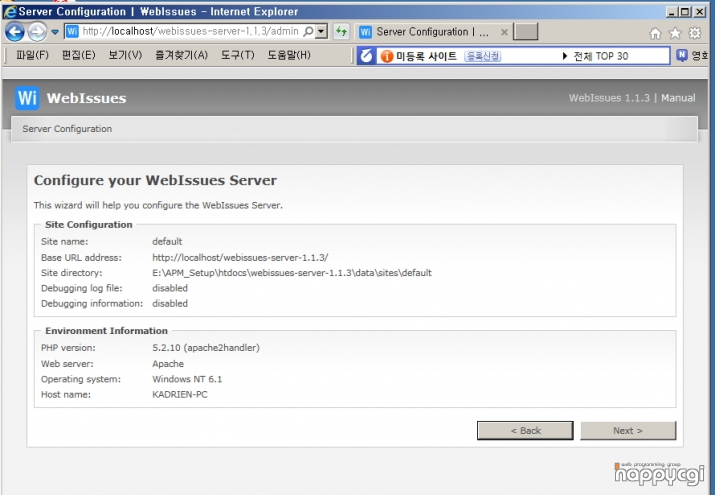
Task: Open Favorites star icon
Action: [675, 33]
